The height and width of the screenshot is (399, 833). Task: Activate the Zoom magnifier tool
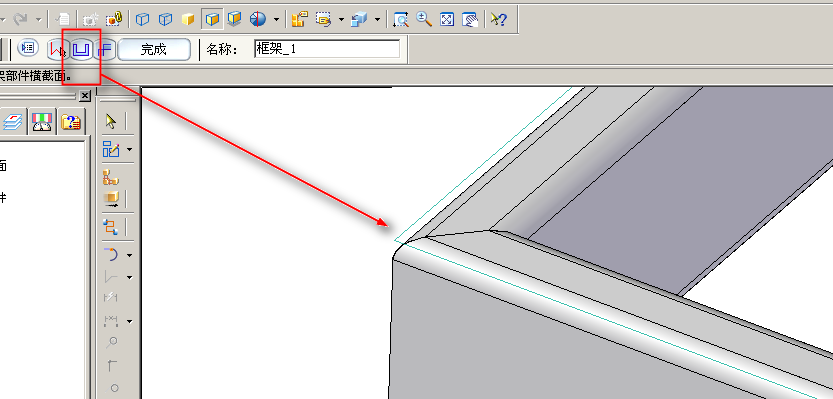(423, 20)
